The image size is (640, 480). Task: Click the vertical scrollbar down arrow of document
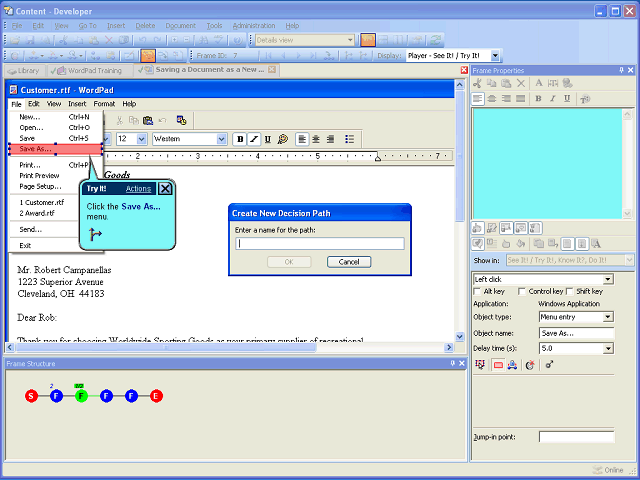460,337
